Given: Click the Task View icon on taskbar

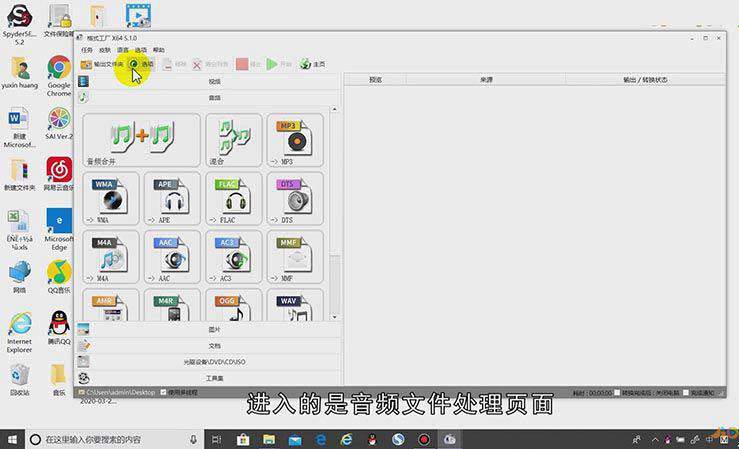Looking at the screenshot, I should [x=216, y=440].
